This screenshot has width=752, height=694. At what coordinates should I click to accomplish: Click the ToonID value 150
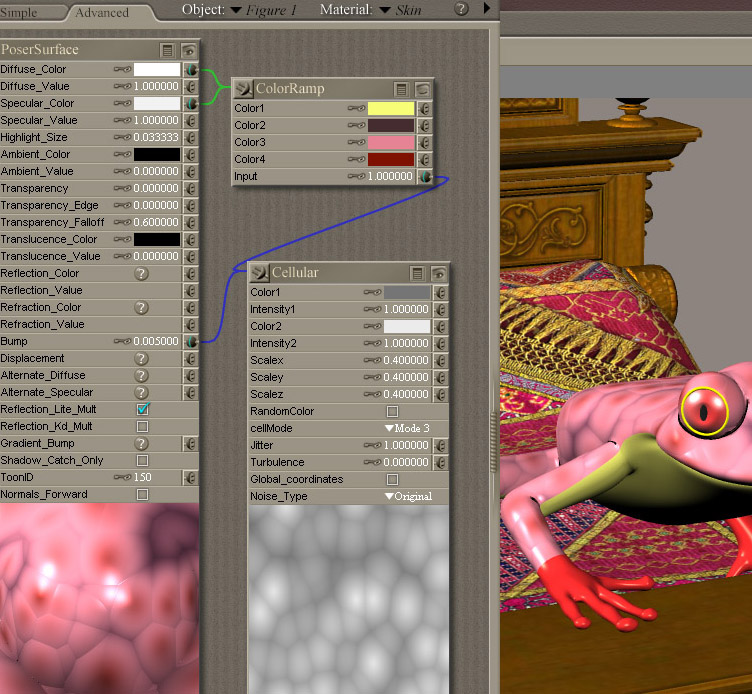click(142, 478)
